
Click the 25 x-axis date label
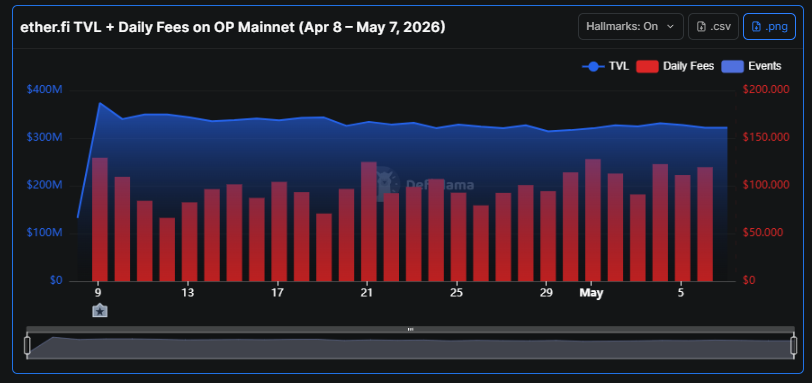456,292
